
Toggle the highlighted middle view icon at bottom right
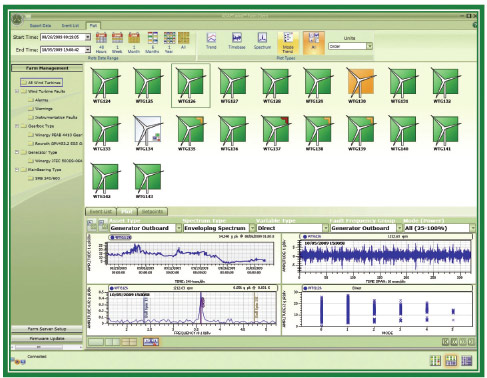451,360
